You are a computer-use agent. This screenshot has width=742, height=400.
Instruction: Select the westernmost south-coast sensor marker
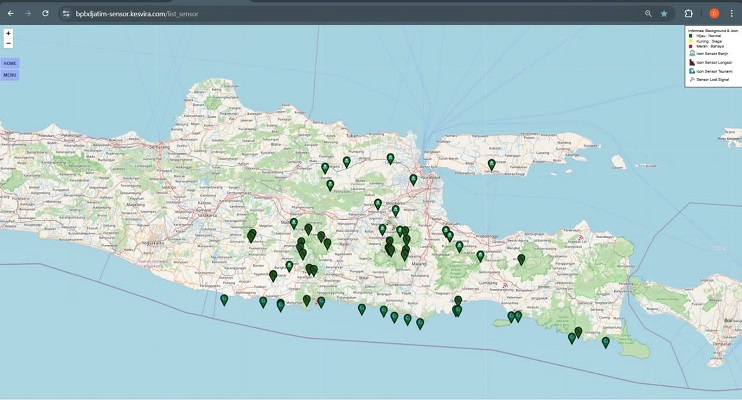(224, 299)
